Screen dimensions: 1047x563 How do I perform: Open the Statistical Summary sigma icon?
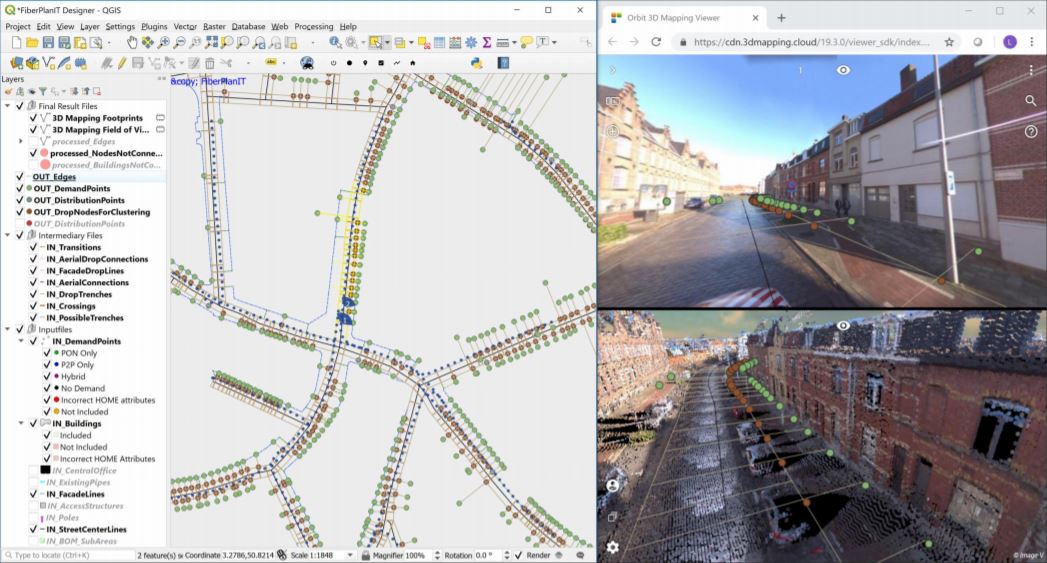coord(486,42)
